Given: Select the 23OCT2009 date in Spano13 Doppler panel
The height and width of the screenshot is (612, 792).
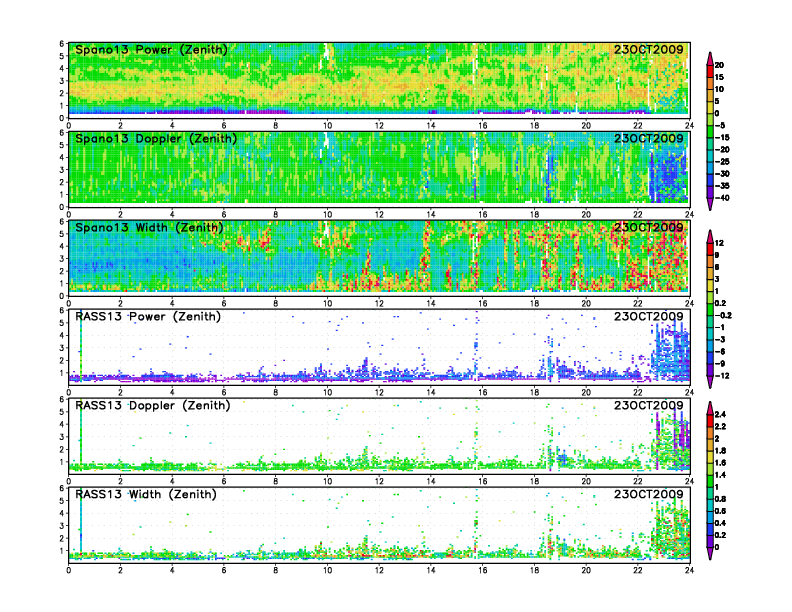Looking at the screenshot, I should click(649, 139).
